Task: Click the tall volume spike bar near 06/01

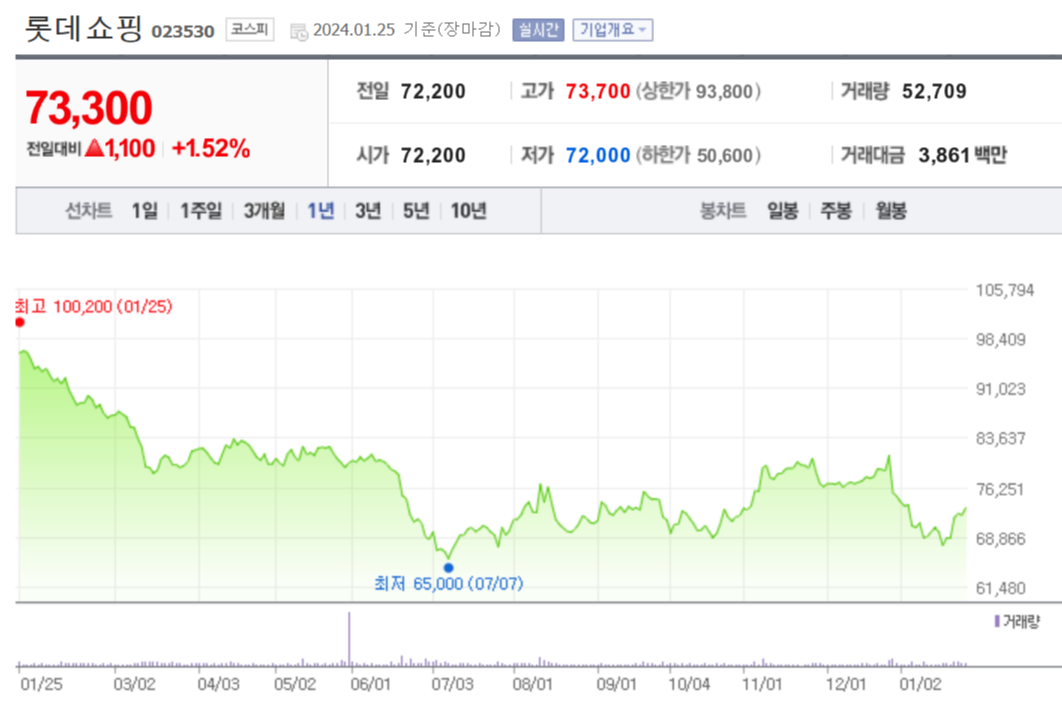Action: click(349, 639)
